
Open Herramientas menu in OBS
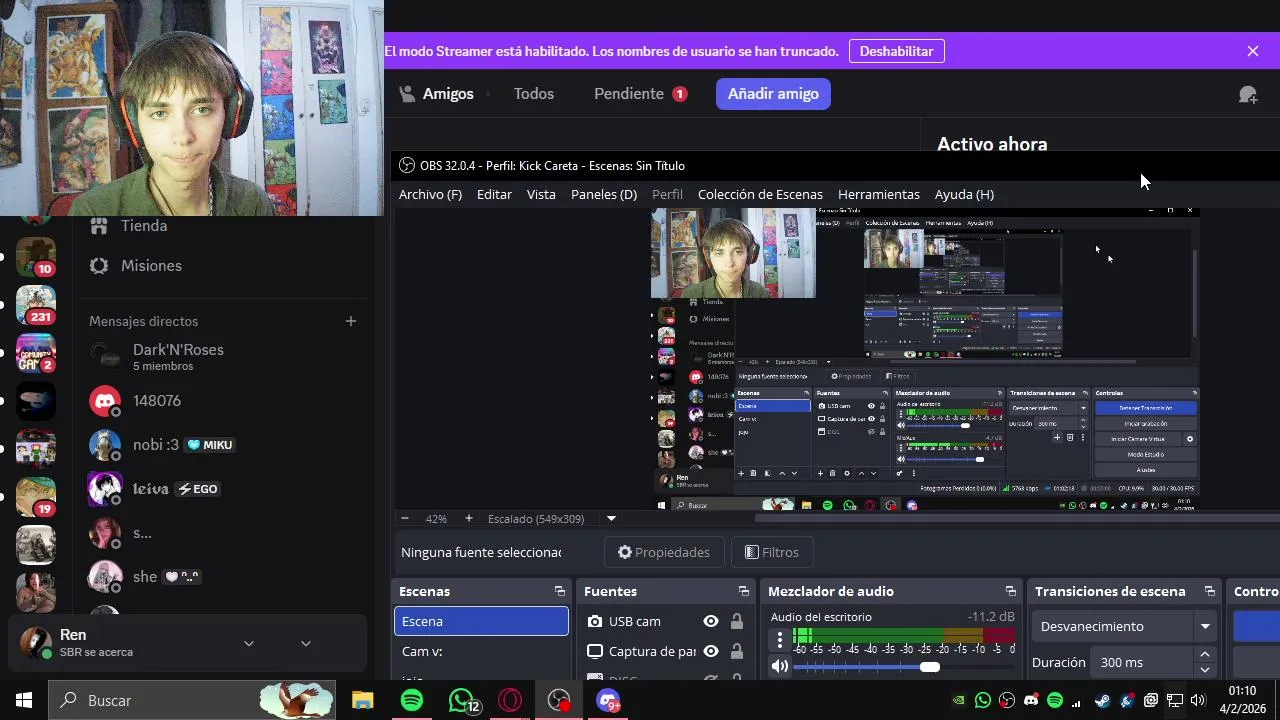point(879,195)
